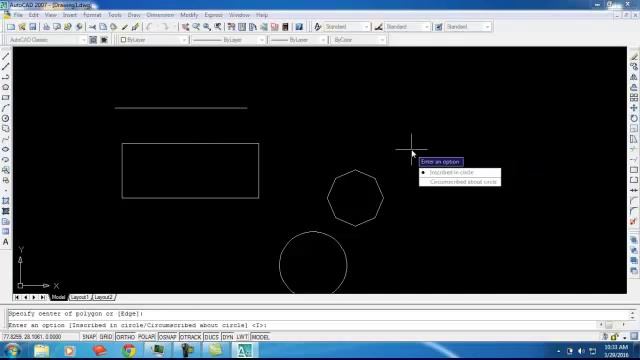Click the Zoom Realtime icon
This screenshot has height=360, width=640.
click(196, 27)
